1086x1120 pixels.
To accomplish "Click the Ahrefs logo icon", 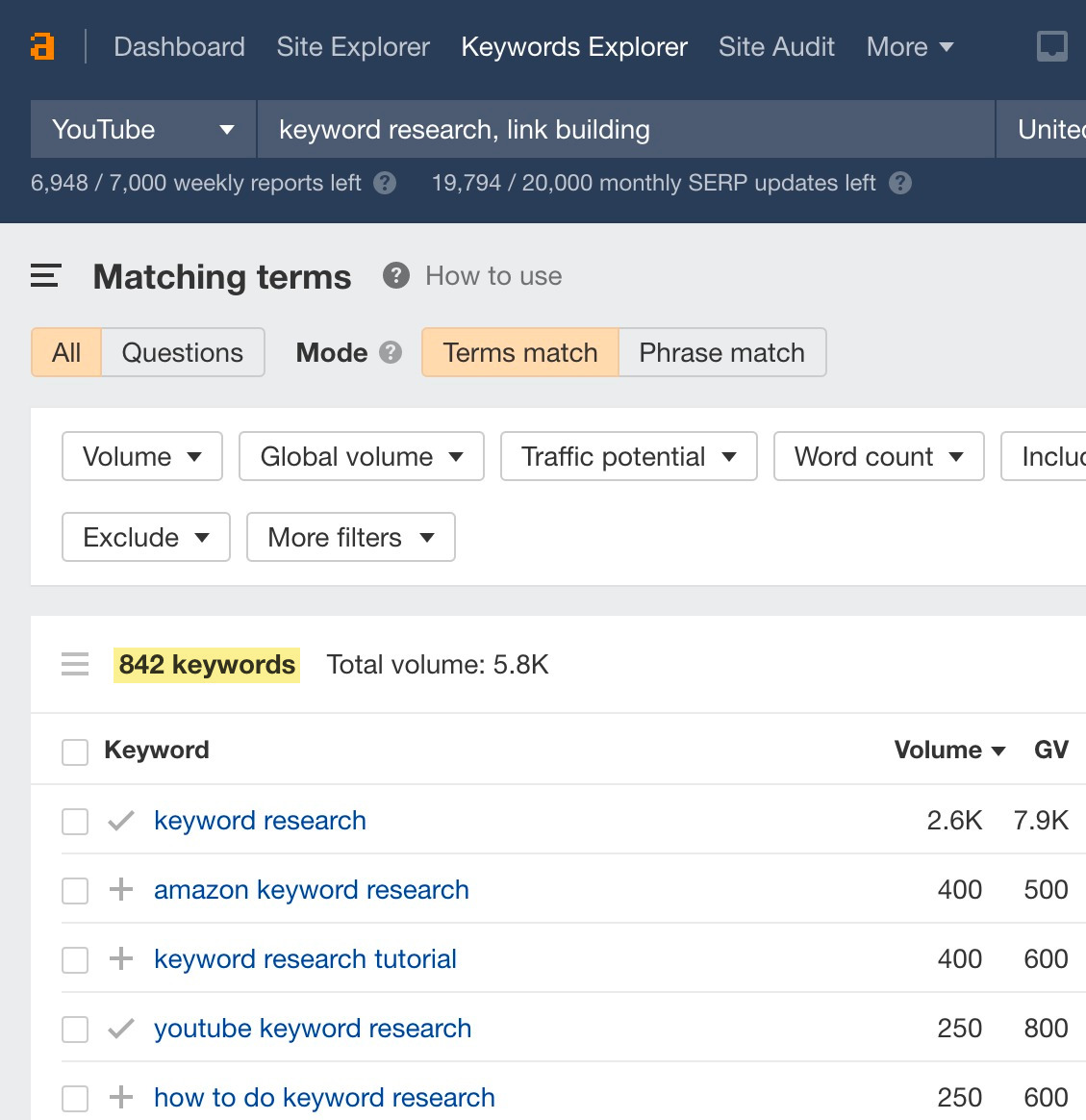I will click(x=42, y=46).
